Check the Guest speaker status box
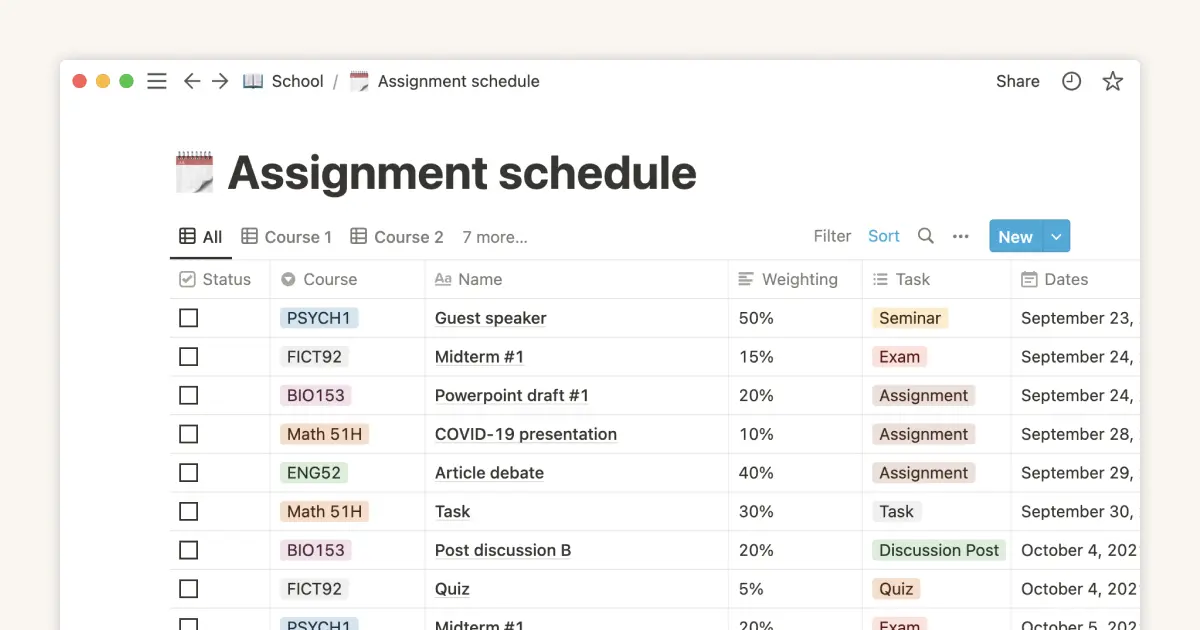The image size is (1200, 630). (188, 318)
